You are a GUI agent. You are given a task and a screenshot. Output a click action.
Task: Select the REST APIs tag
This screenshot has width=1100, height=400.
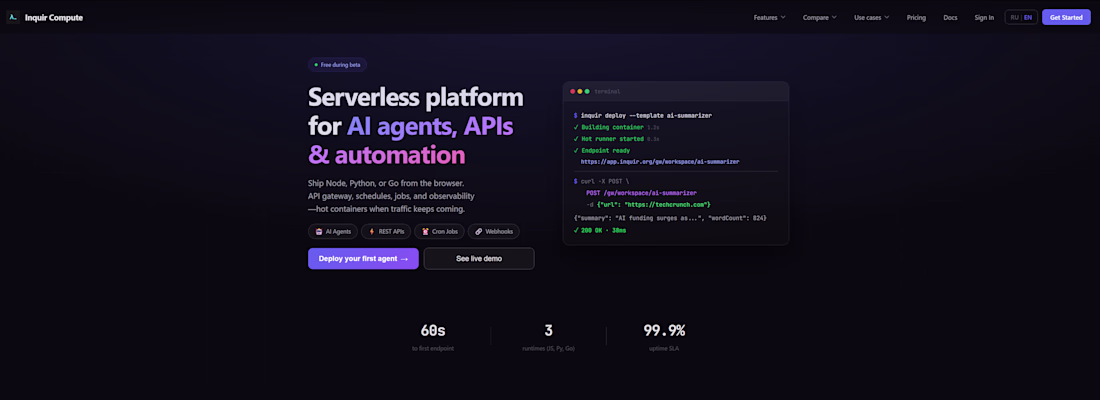386,232
